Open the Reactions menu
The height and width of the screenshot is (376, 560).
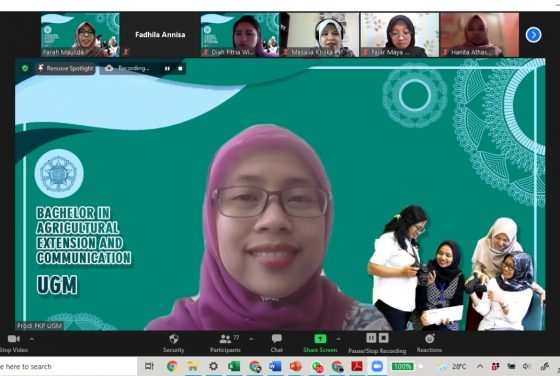[429, 343]
